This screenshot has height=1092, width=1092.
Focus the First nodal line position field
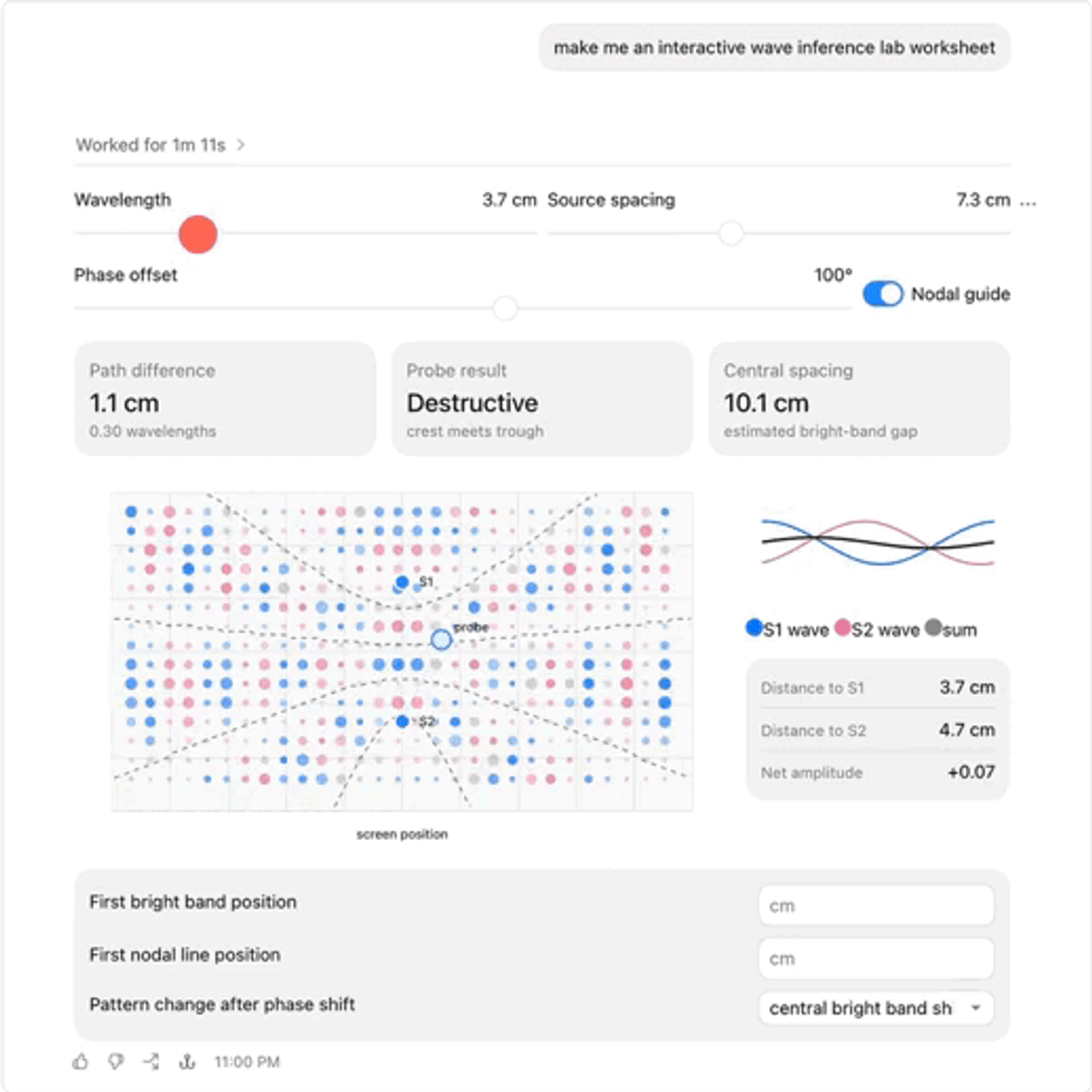875,959
